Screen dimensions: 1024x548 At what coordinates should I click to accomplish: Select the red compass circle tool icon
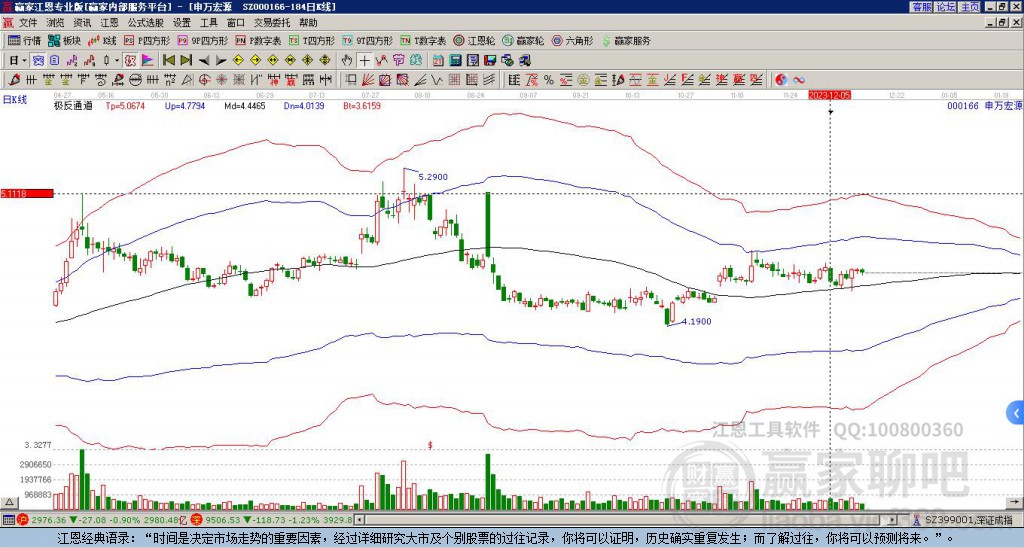pyautogui.click(x=204, y=80)
